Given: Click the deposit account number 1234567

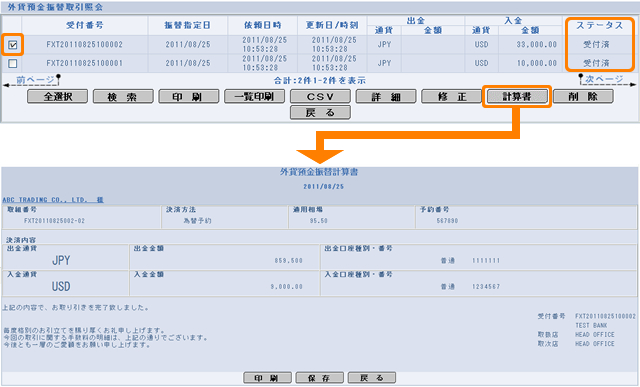Looking at the screenshot, I should click(x=486, y=287).
